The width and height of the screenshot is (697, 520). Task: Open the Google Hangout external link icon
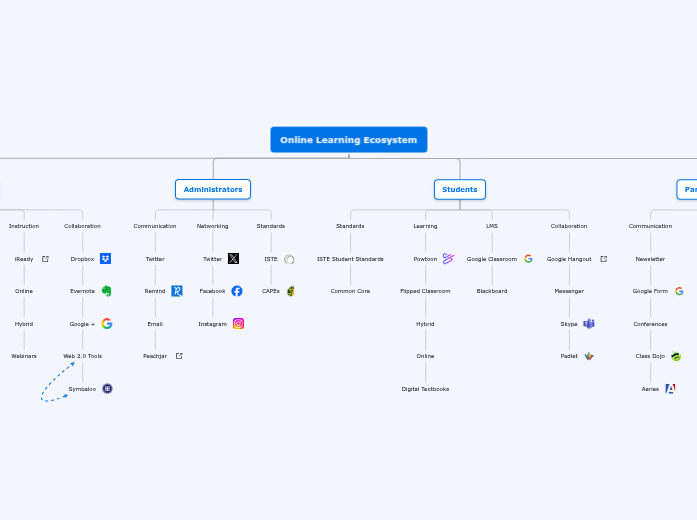coord(604,259)
